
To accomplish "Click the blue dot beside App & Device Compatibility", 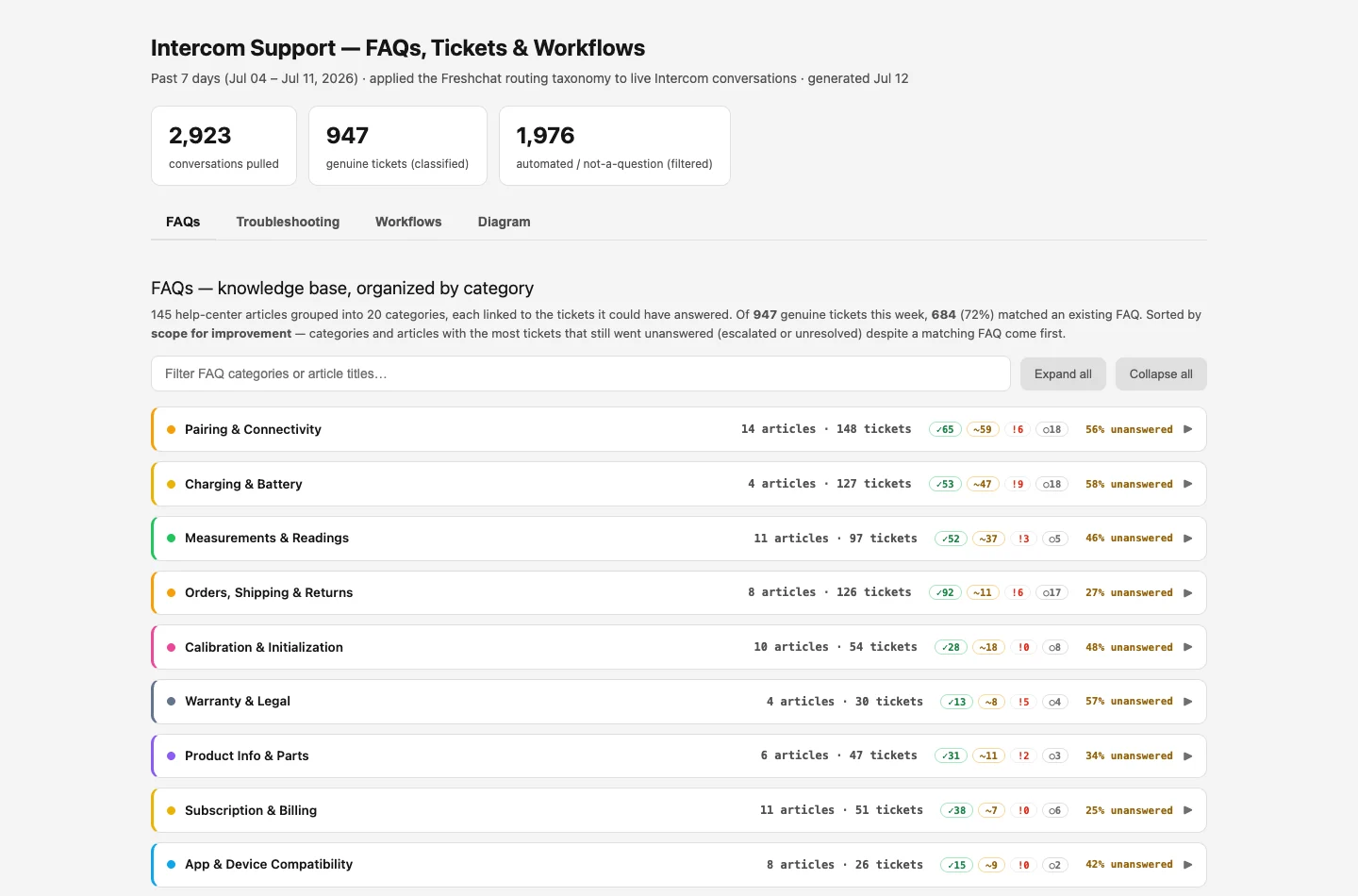I will click(x=171, y=865).
